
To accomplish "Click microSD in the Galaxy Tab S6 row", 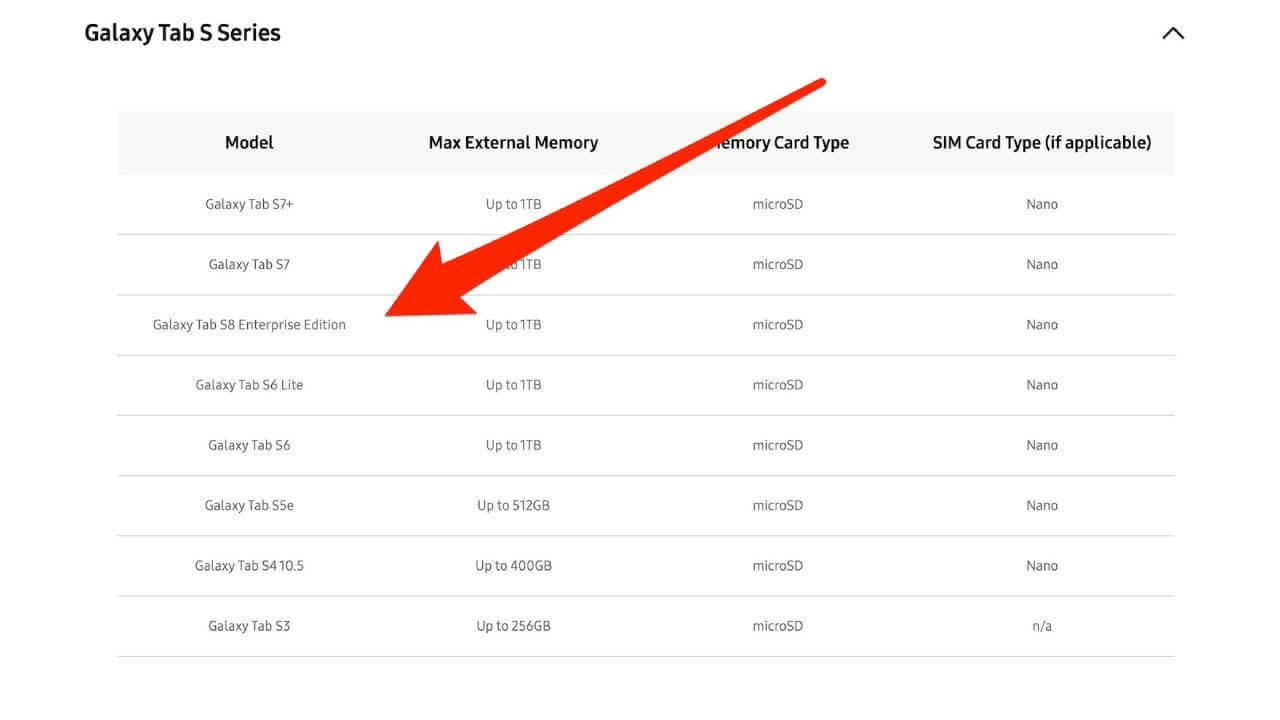I will pyautogui.click(x=778, y=445).
